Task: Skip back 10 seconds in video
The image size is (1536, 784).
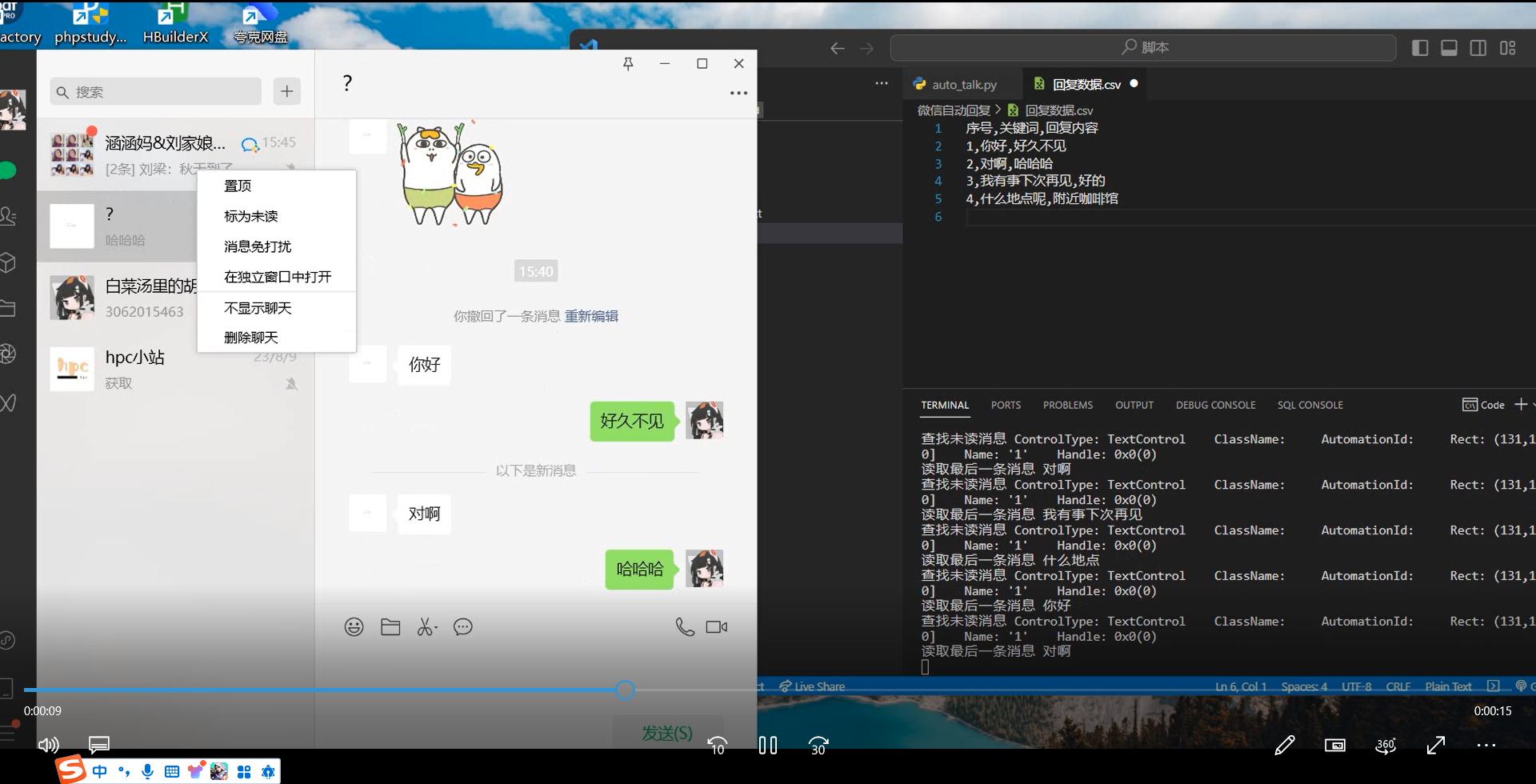Action: (718, 746)
